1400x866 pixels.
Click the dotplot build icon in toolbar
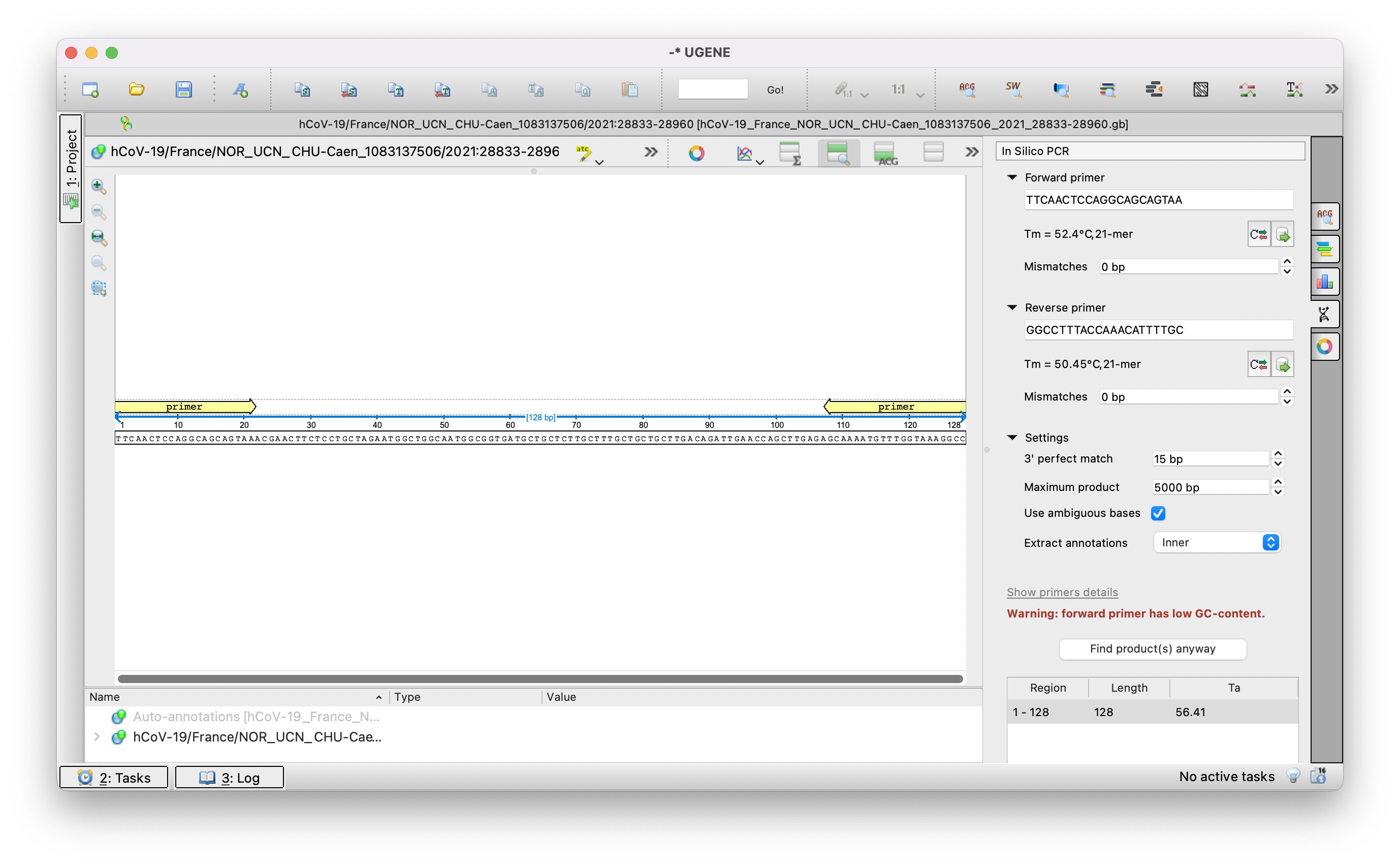point(1200,89)
